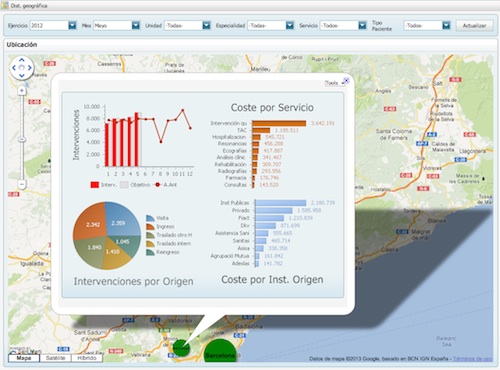The height and width of the screenshot is (370, 500).
Task: Toggle the Interv. legend red swatch
Action: (x=95, y=185)
